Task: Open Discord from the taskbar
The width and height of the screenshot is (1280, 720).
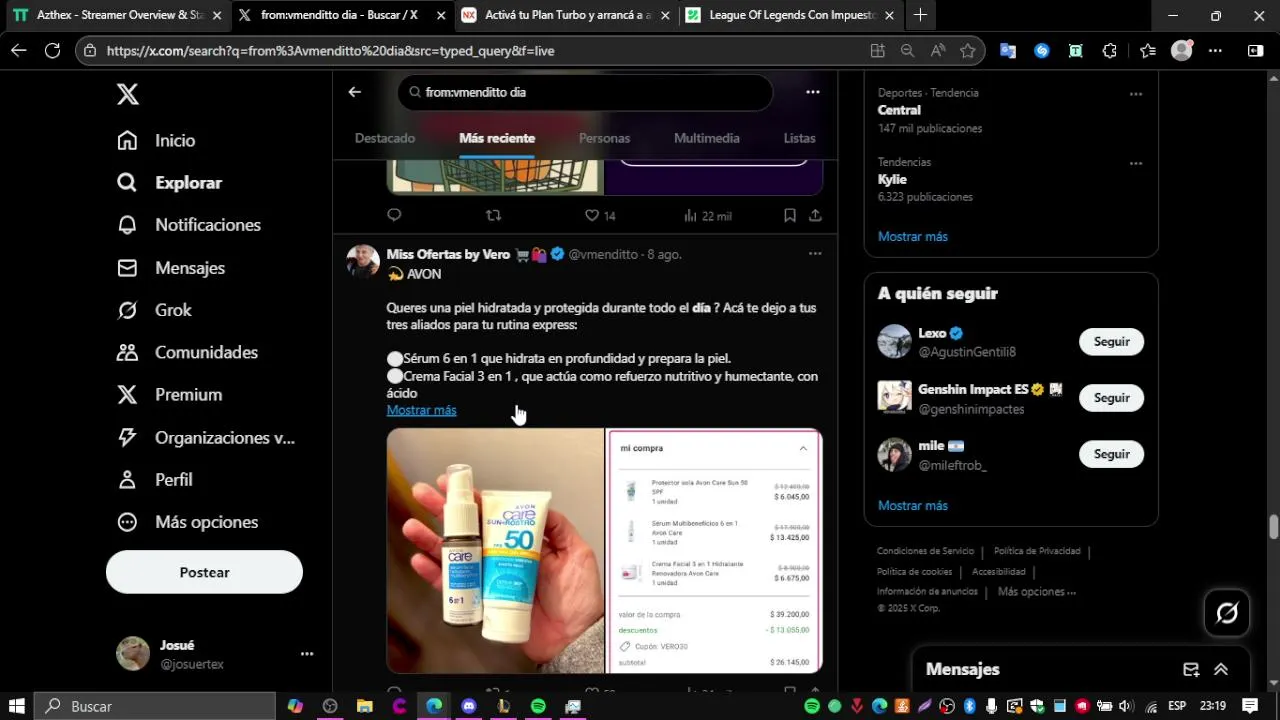Action: (469, 706)
